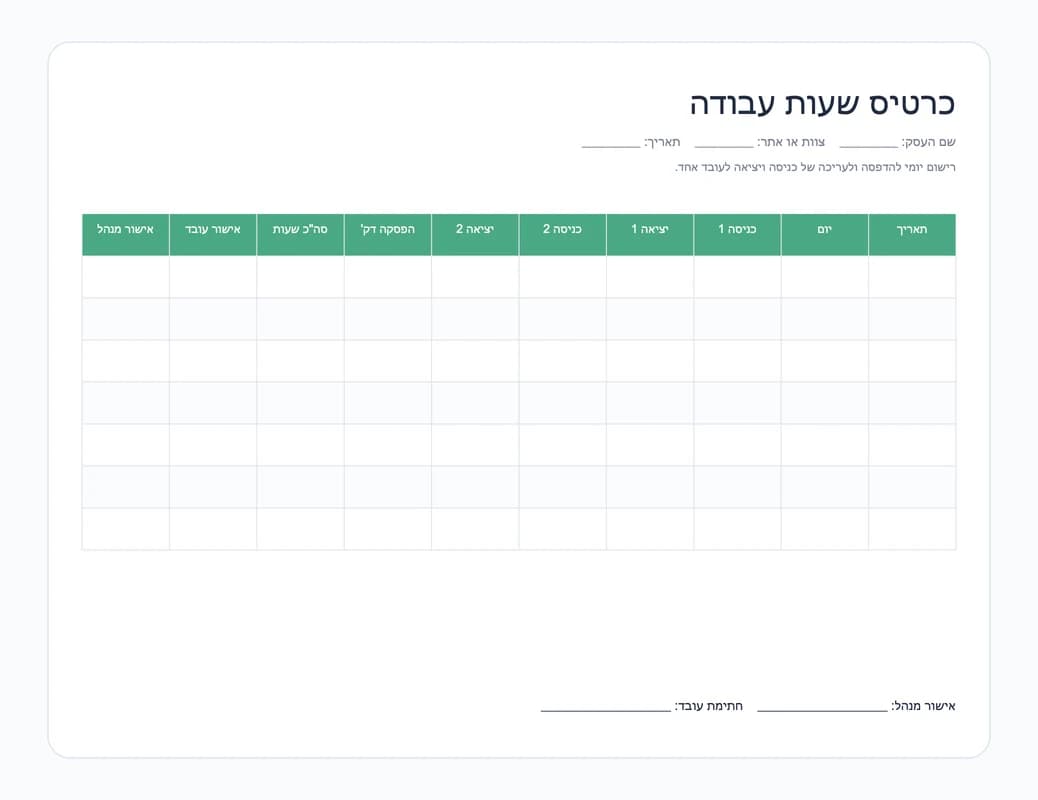Click the label צוות או אתר
This screenshot has height=800, width=1038.
791,142
